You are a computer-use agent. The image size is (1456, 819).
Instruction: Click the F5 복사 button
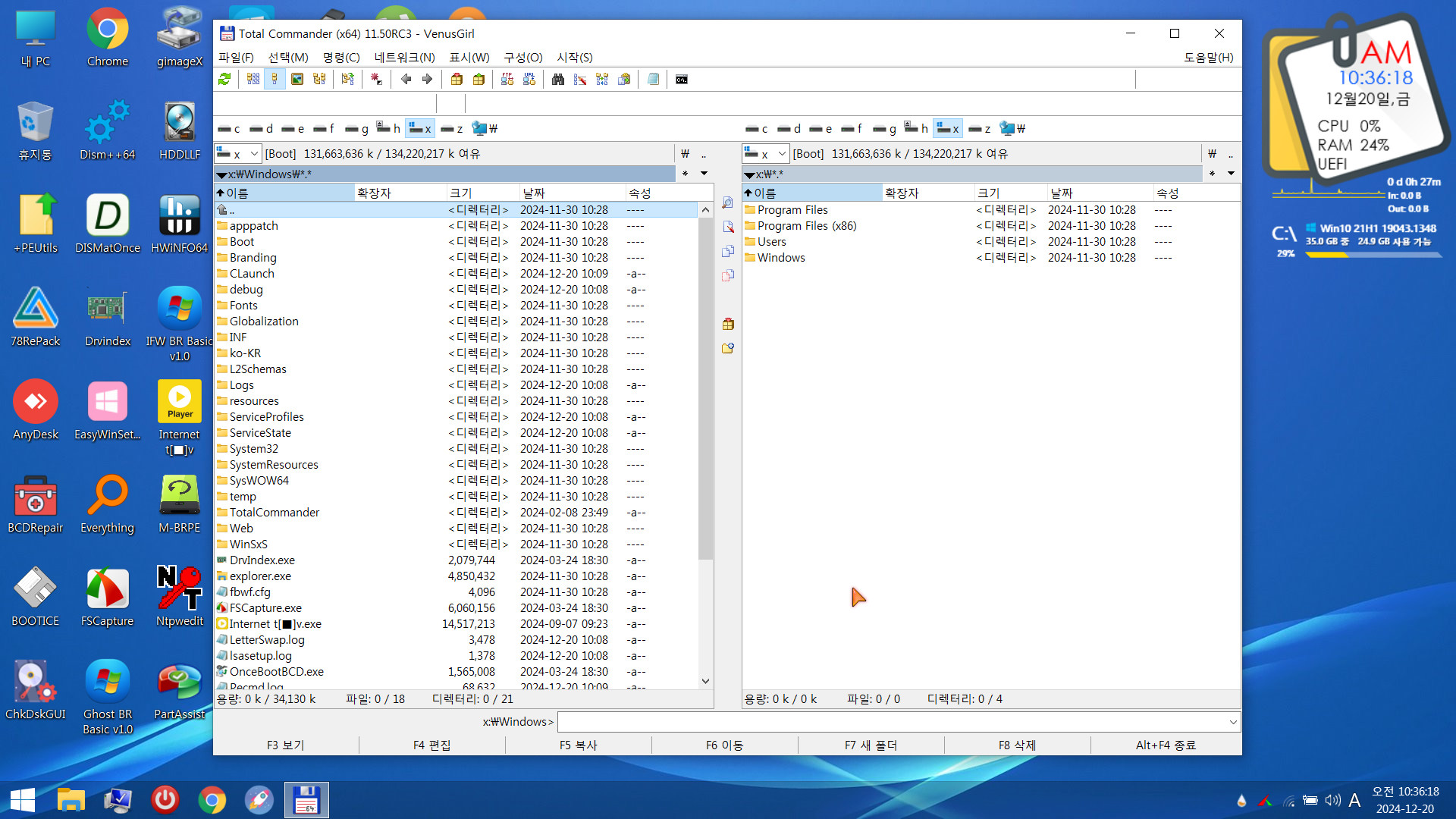tap(579, 745)
